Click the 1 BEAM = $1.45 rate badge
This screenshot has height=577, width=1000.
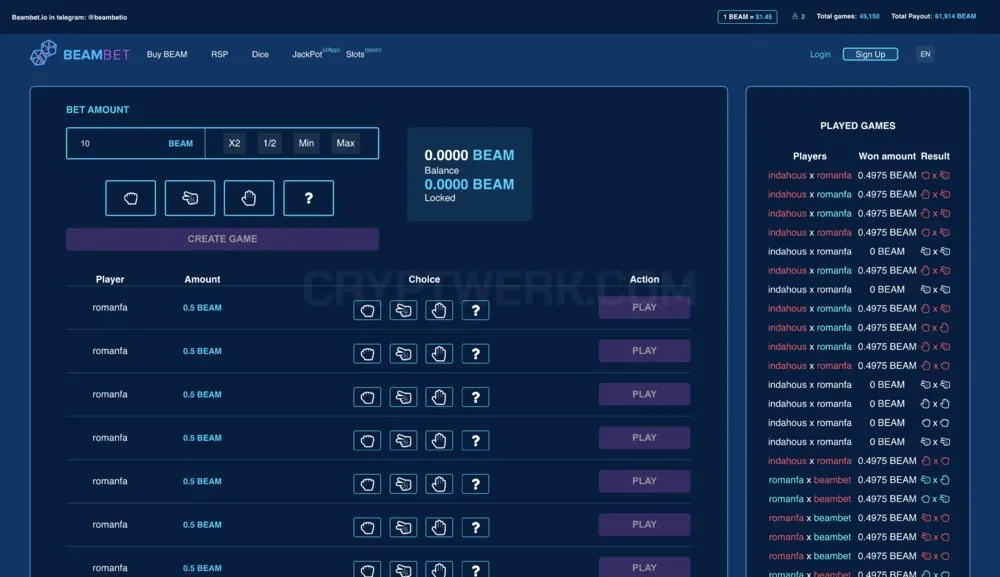pyautogui.click(x=747, y=17)
